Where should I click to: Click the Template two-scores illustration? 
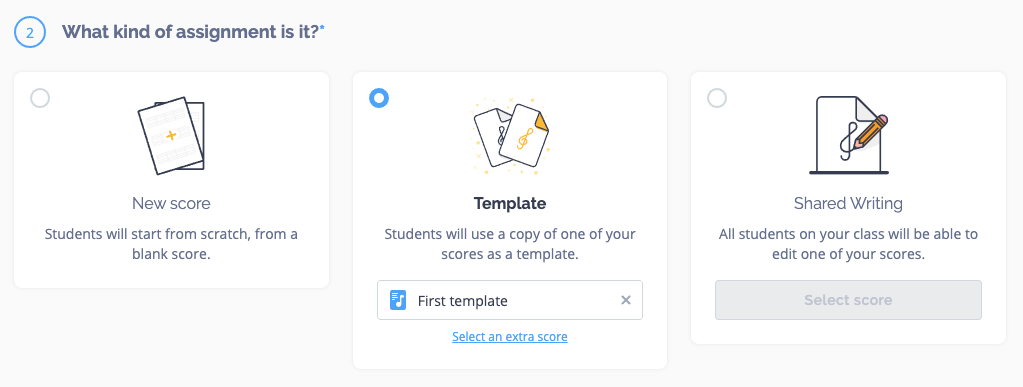pyautogui.click(x=510, y=136)
